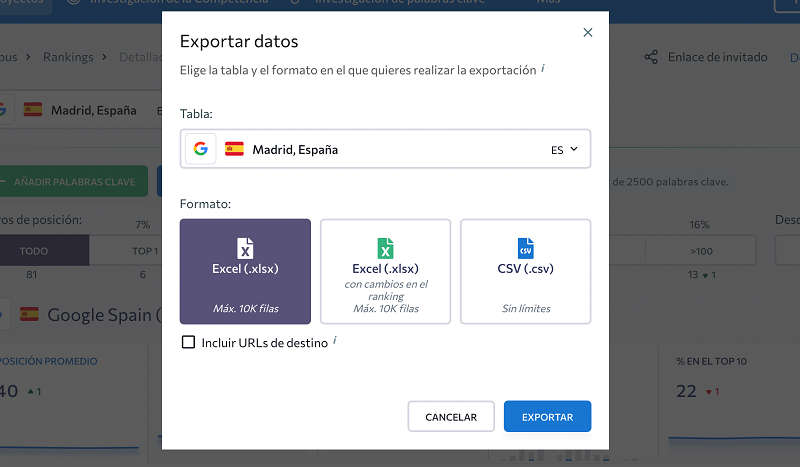Select the >100 position filter tab
The height and width of the screenshot is (467, 800).
click(x=701, y=251)
